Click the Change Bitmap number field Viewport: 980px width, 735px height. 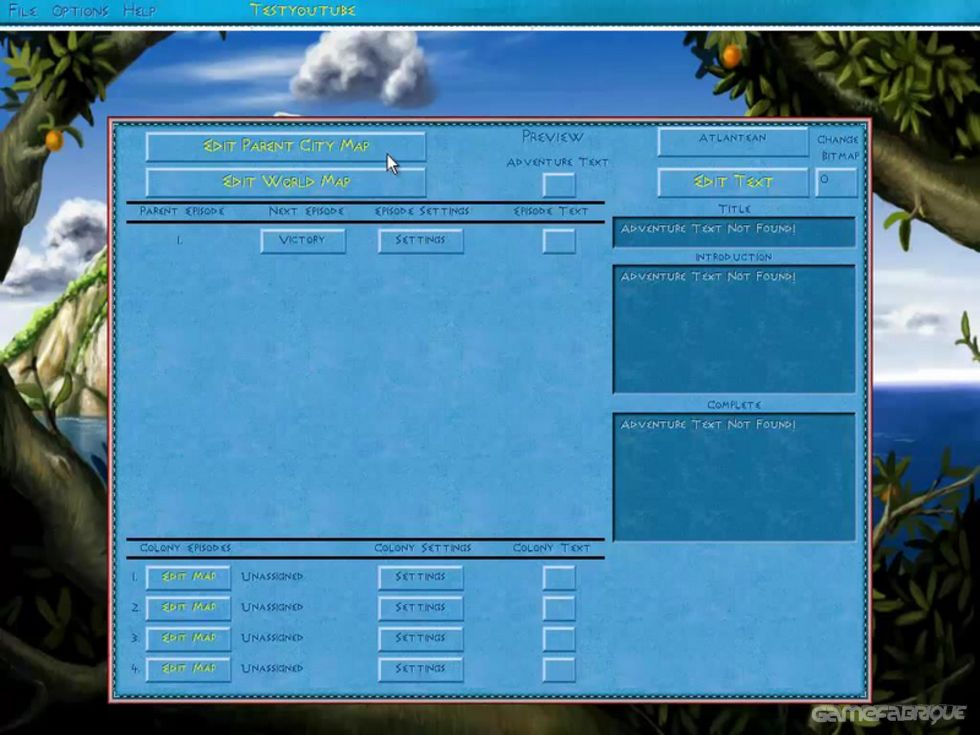click(x=836, y=182)
